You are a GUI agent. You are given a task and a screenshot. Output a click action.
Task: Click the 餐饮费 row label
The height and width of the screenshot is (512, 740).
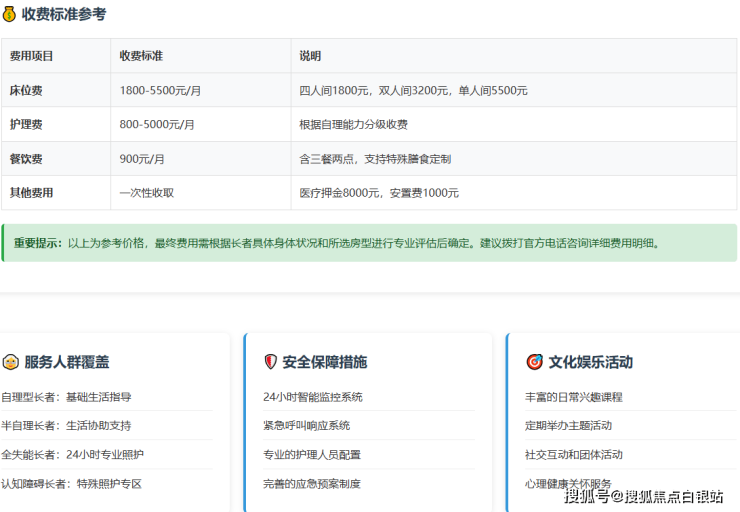[x=26, y=159]
